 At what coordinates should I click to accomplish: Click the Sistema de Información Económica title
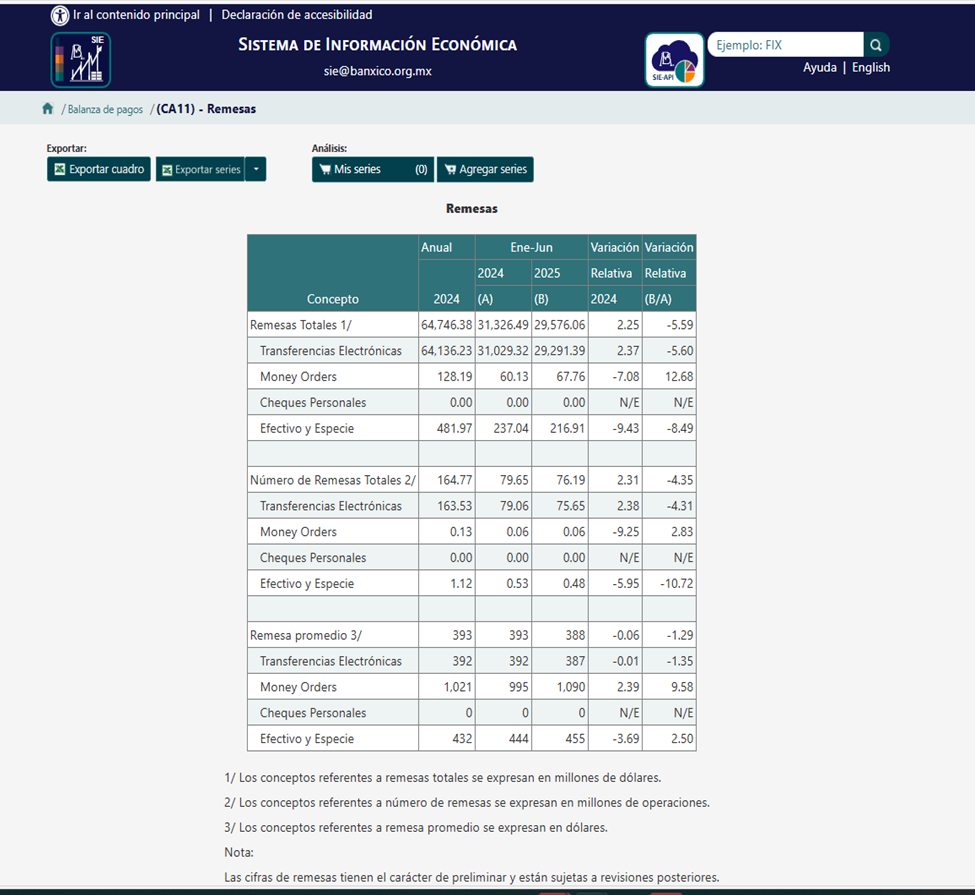pyautogui.click(x=377, y=45)
